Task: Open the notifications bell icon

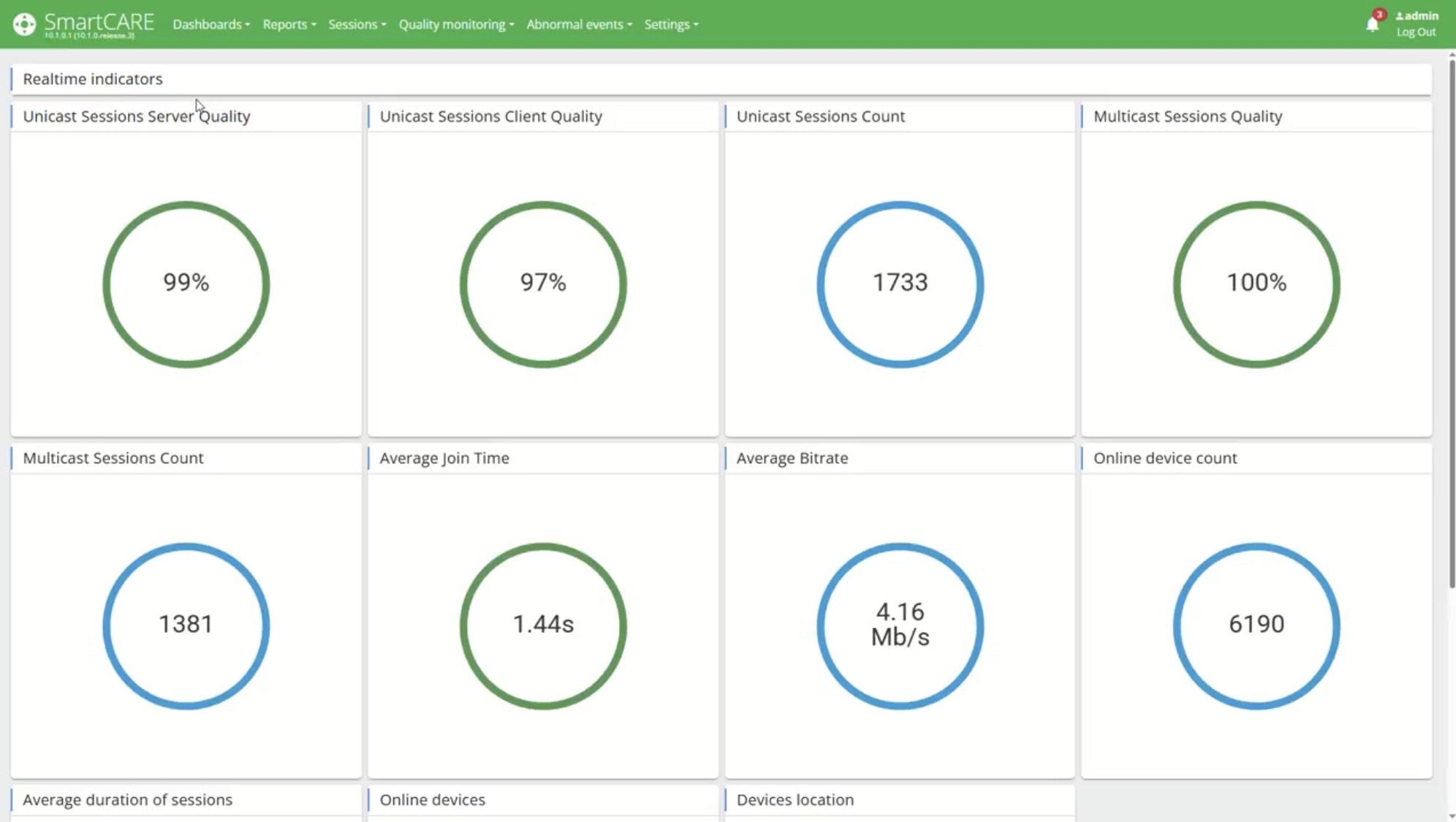Action: (x=1373, y=24)
